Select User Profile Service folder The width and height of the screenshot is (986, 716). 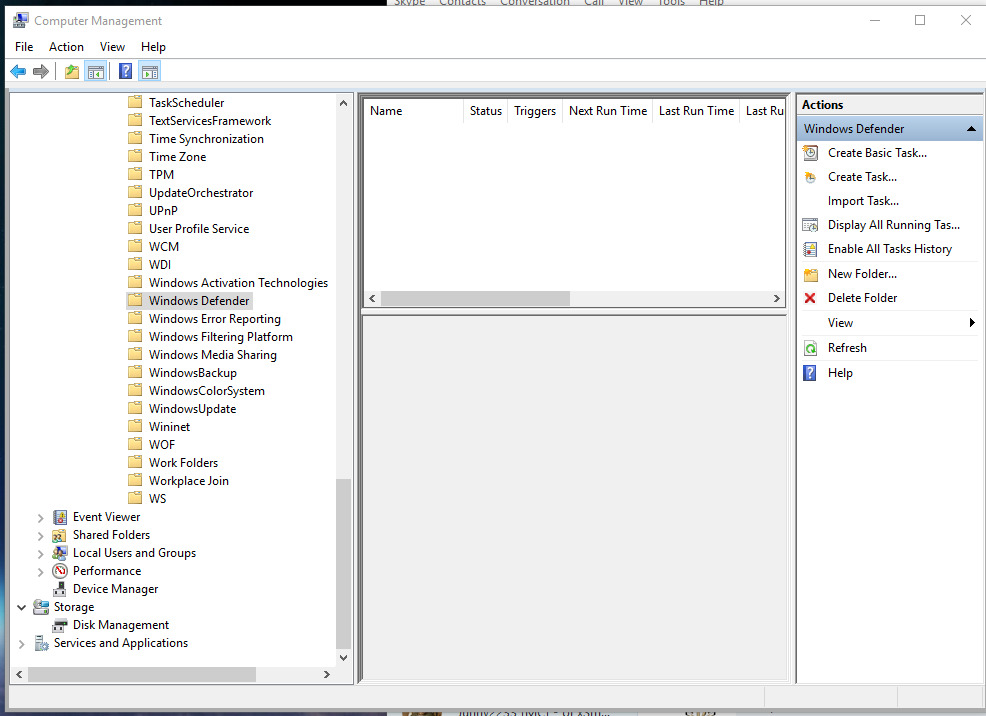click(199, 229)
